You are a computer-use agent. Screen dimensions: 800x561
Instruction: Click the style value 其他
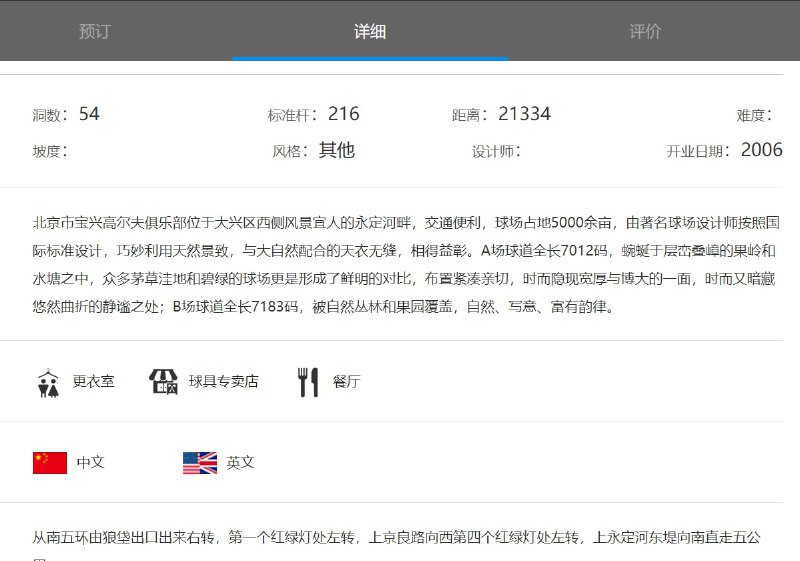point(337,150)
